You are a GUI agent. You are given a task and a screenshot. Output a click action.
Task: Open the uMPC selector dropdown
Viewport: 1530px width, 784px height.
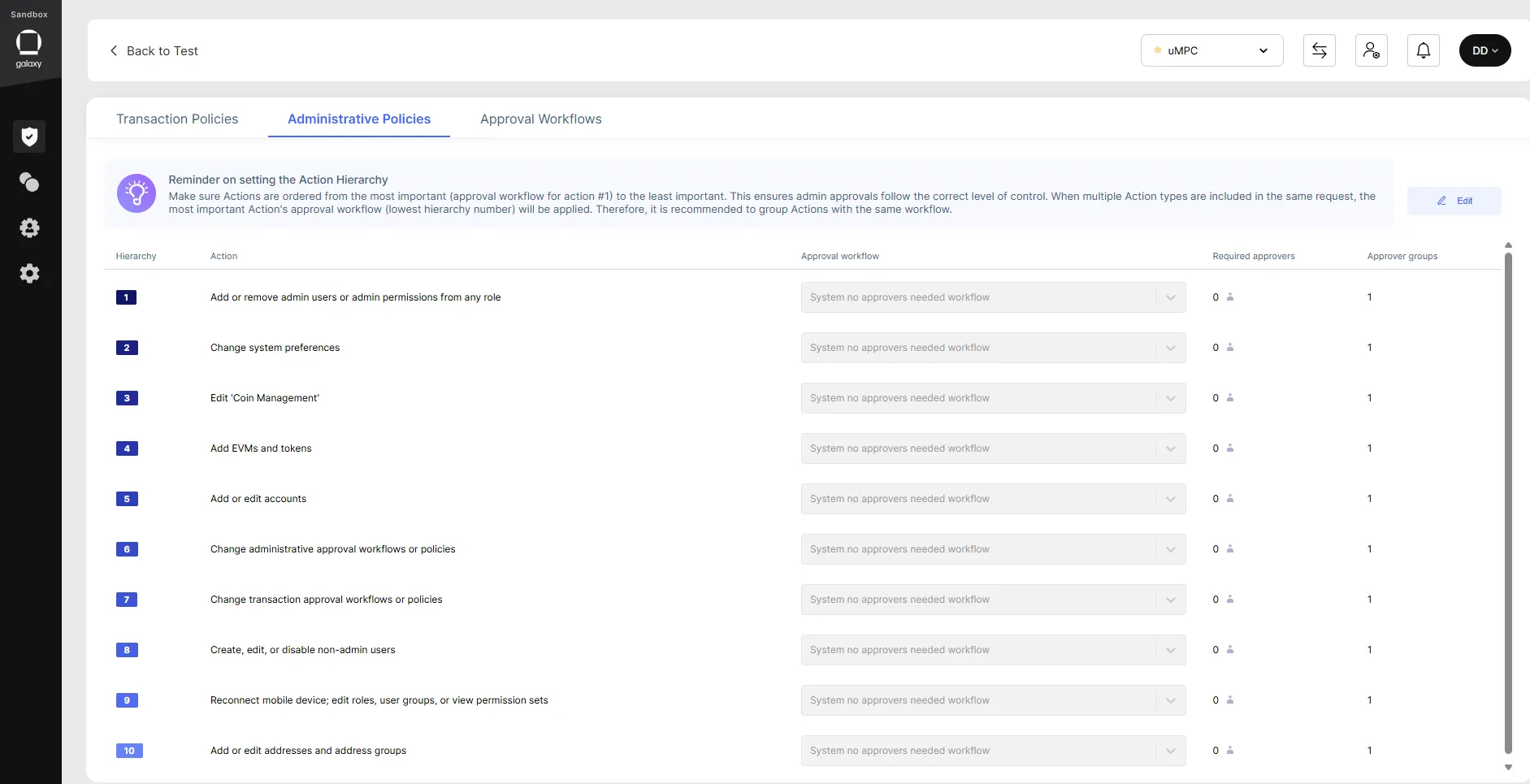[x=1212, y=50]
